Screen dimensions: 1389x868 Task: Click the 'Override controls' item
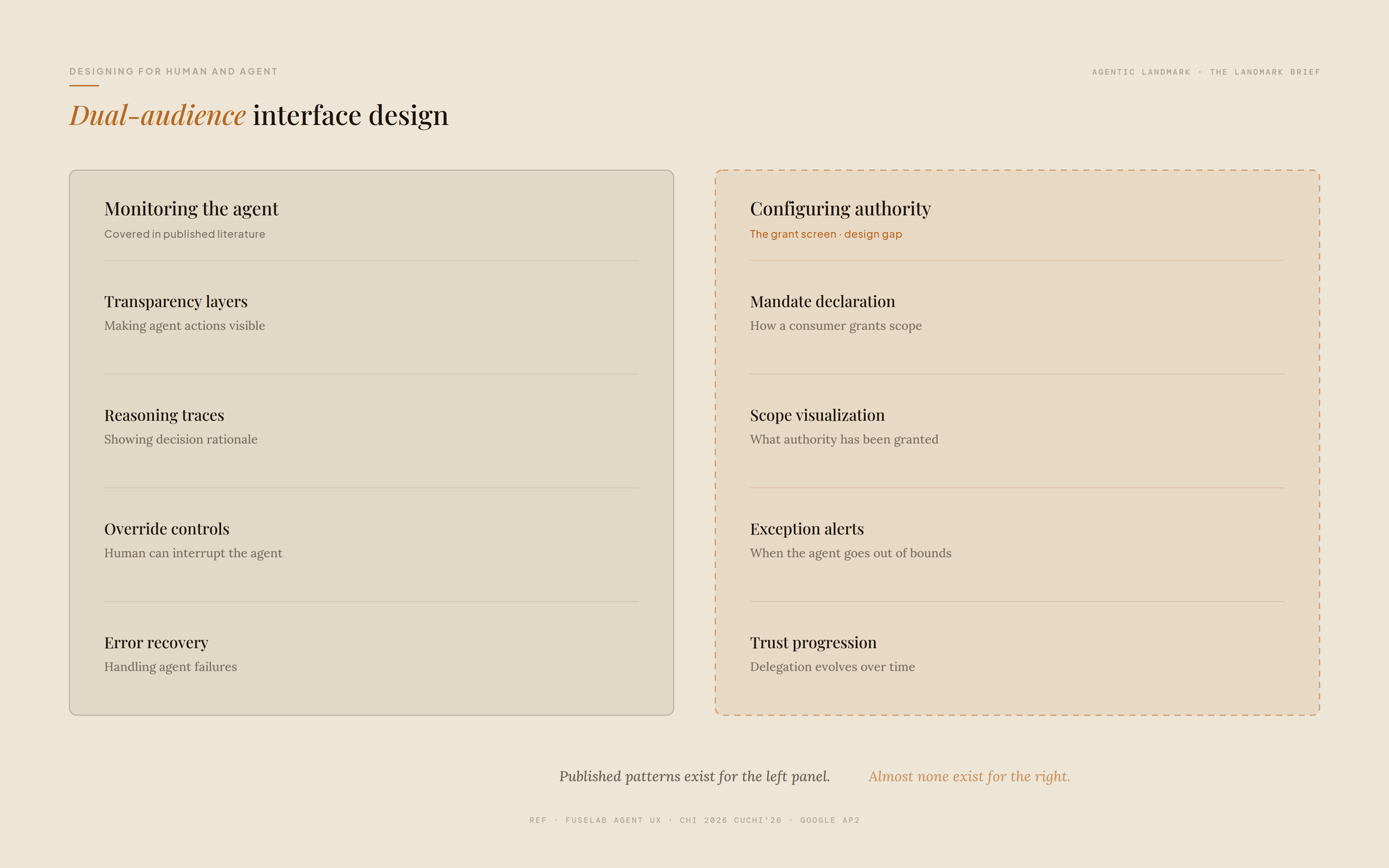[167, 529]
